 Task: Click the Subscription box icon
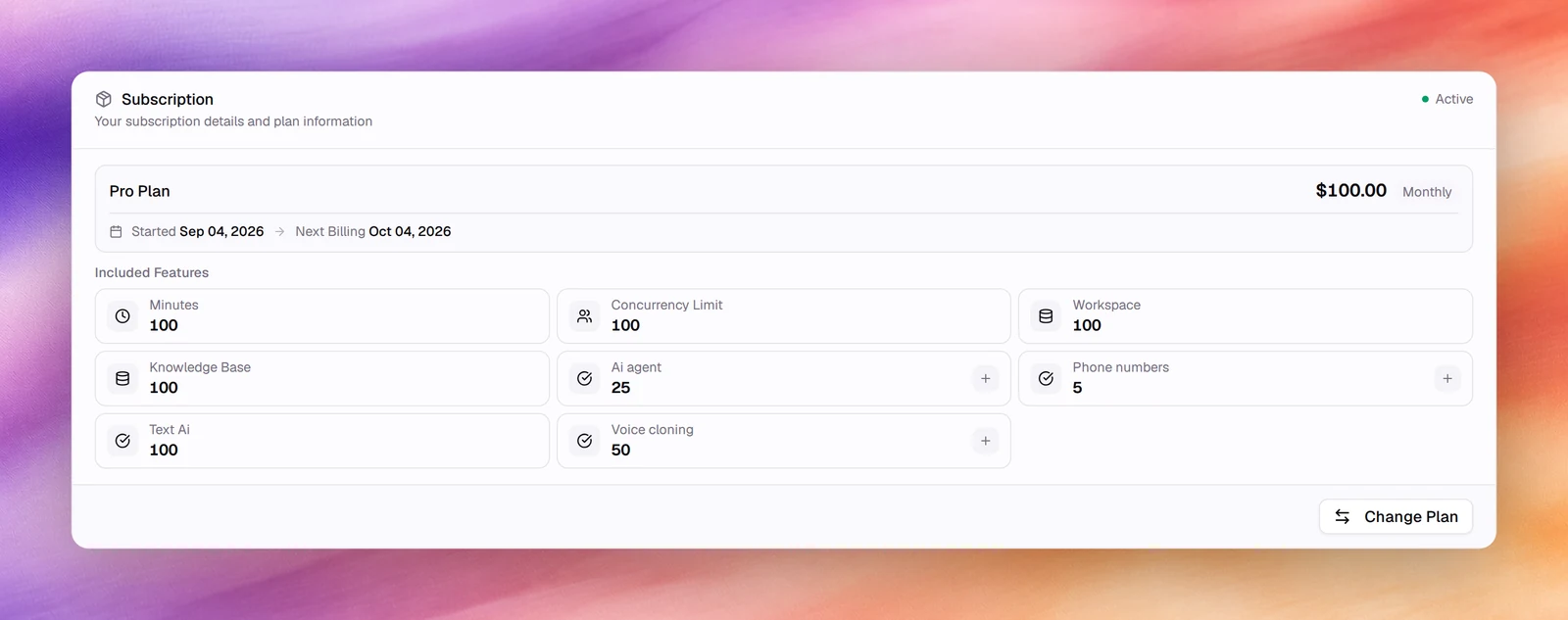[104, 99]
